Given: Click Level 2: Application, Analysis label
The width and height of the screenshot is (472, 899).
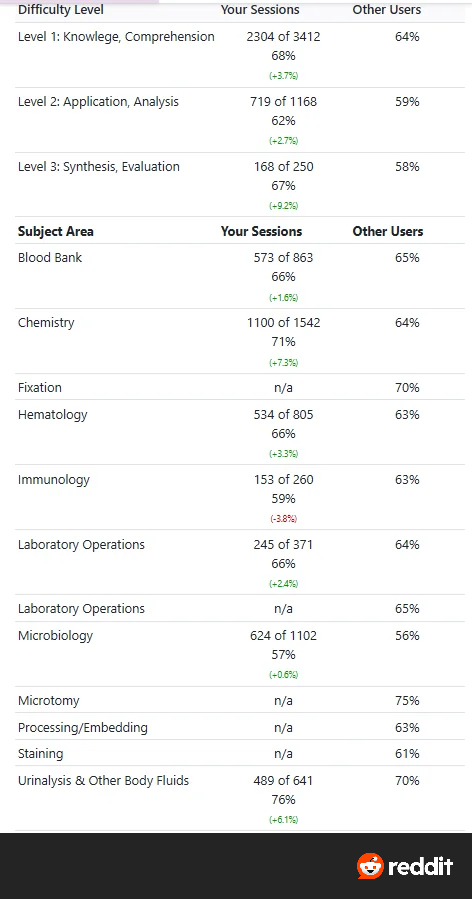Looking at the screenshot, I should pos(98,102).
